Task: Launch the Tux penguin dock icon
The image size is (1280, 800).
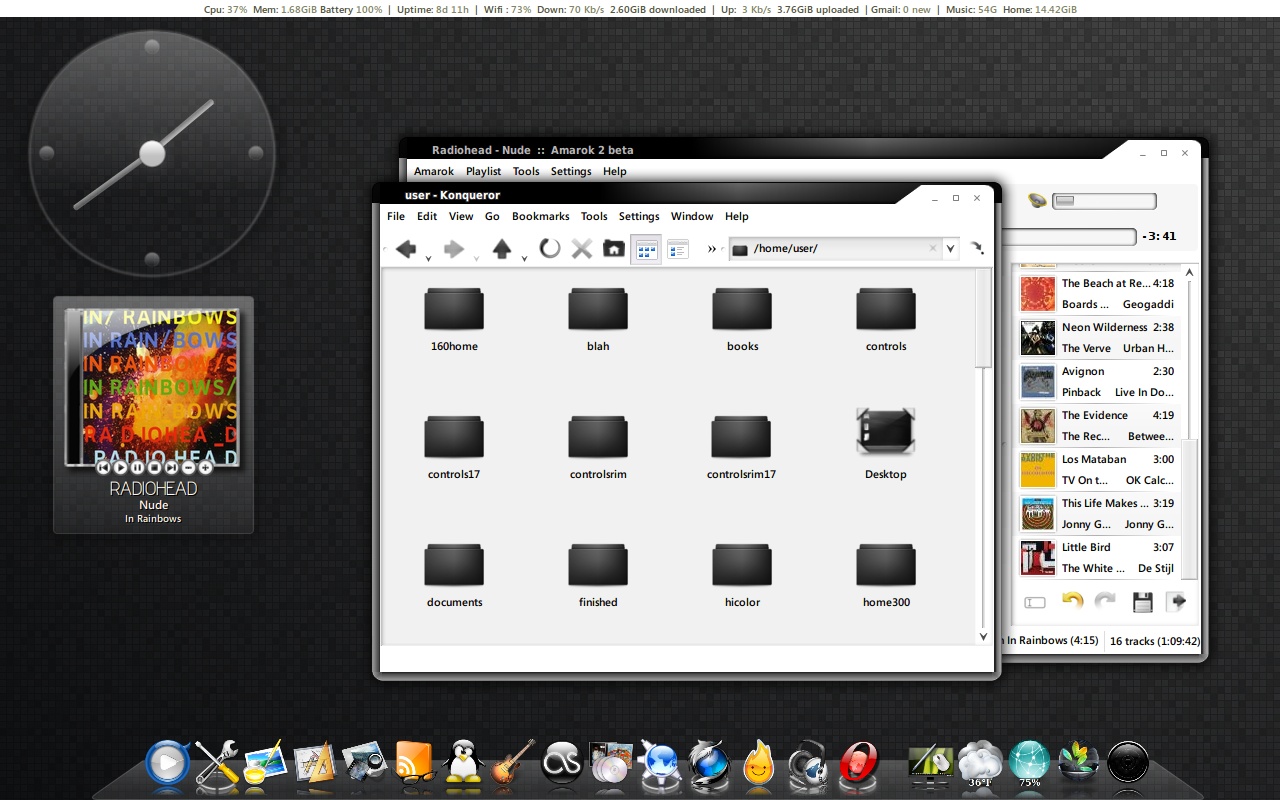Action: pos(464,762)
